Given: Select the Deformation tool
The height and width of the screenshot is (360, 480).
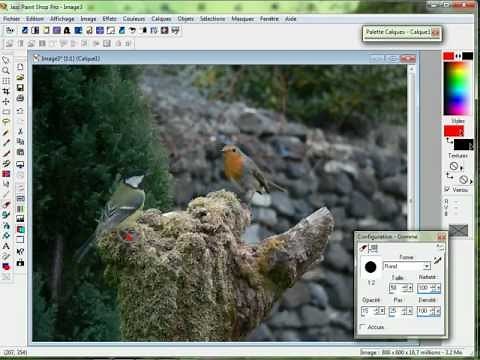Looking at the screenshot, I should click(x=6, y=81).
